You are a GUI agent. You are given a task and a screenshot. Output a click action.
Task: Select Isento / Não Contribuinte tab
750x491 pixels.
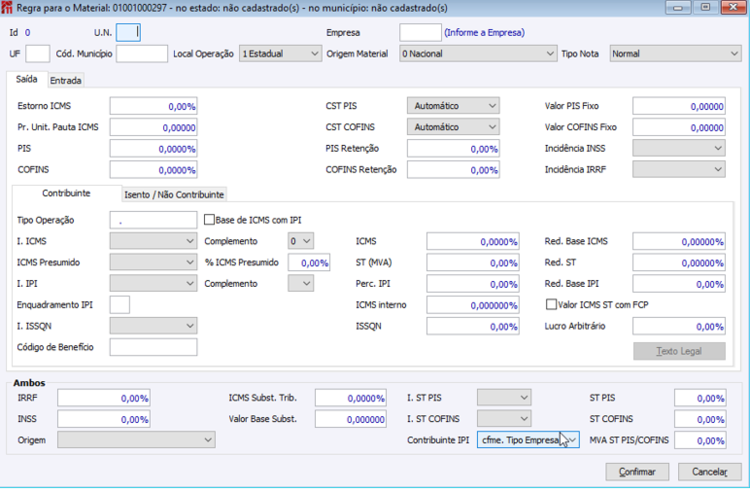pos(174,195)
